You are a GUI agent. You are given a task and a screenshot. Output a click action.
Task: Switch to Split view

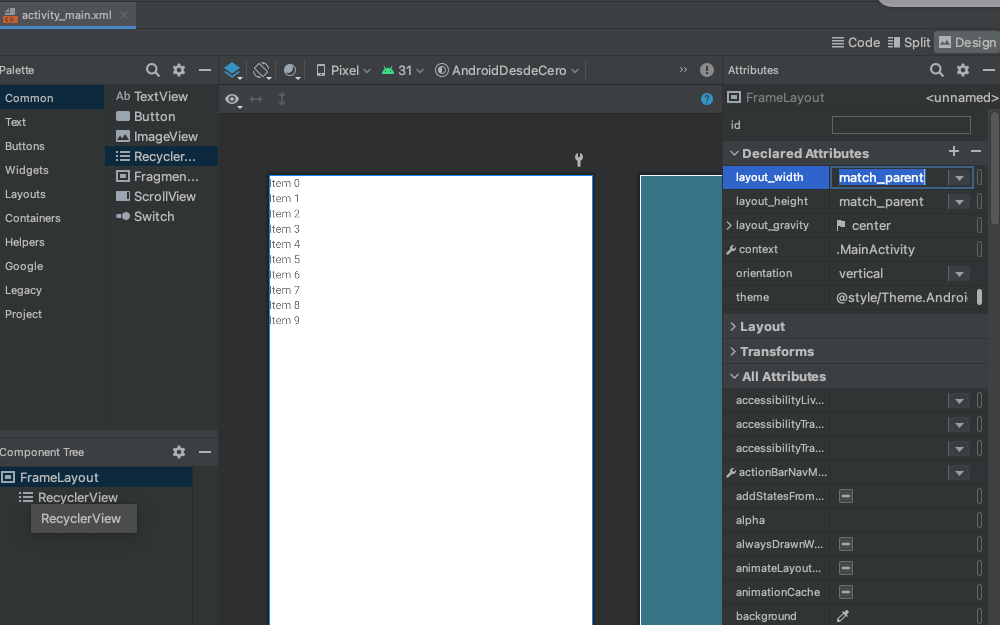pyautogui.click(x=909, y=43)
